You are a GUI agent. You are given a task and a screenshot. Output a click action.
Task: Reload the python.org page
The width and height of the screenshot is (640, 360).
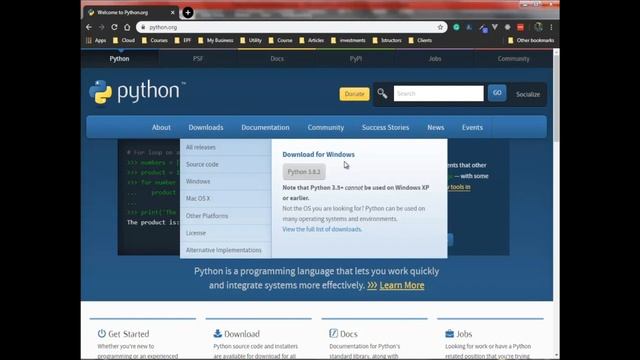tap(114, 27)
